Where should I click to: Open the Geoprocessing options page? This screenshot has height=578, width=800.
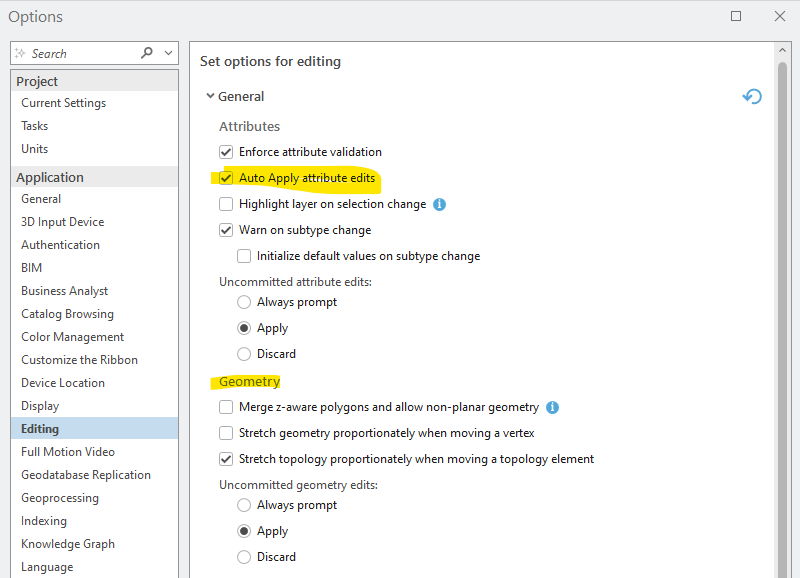click(60, 498)
